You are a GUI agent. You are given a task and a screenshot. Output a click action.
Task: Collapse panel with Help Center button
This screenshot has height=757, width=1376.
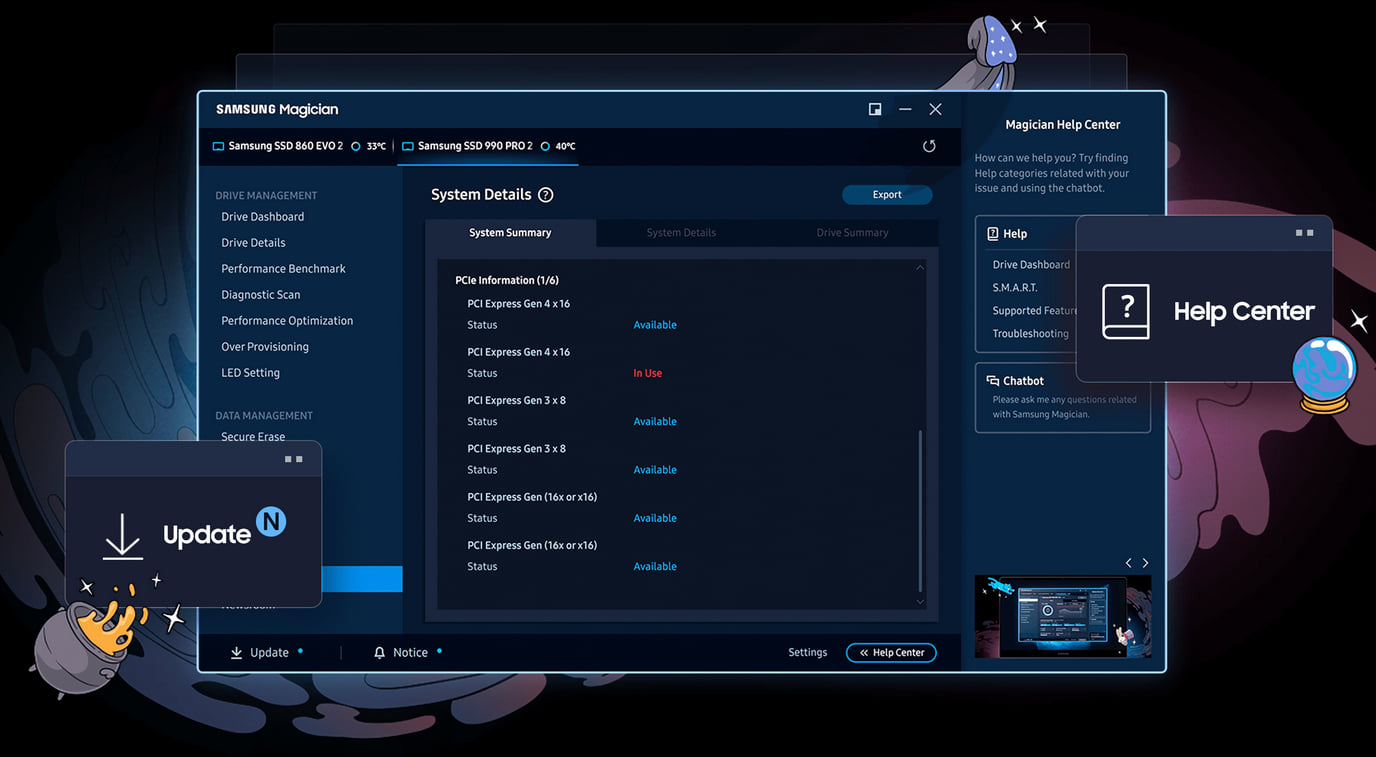click(x=891, y=653)
